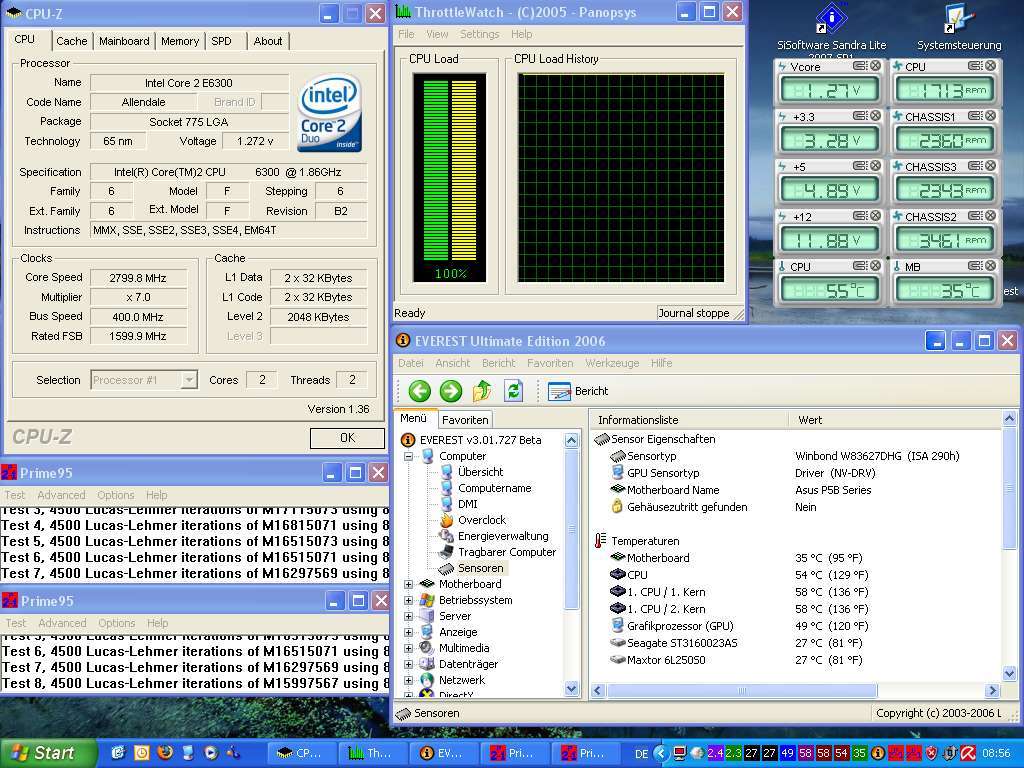Launch Firefox from the quick launch bar
Viewport: 1024px width, 768px height.
pyautogui.click(x=165, y=752)
